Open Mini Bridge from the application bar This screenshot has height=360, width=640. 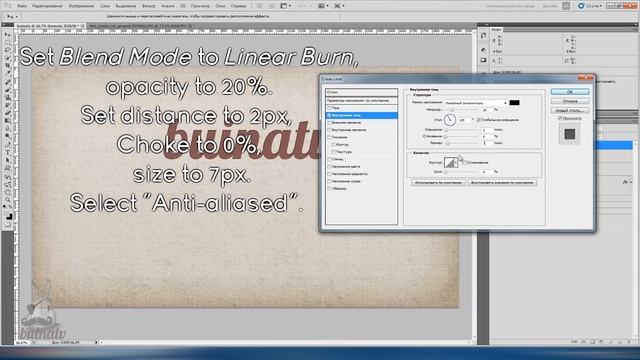271,6
